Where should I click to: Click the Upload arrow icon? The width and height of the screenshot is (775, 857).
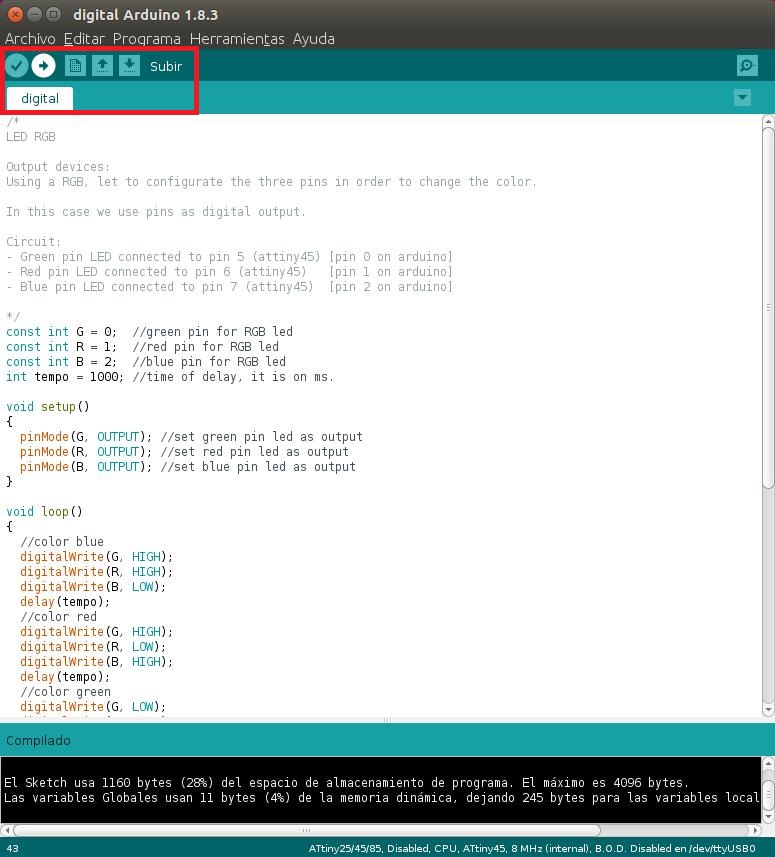click(x=44, y=66)
